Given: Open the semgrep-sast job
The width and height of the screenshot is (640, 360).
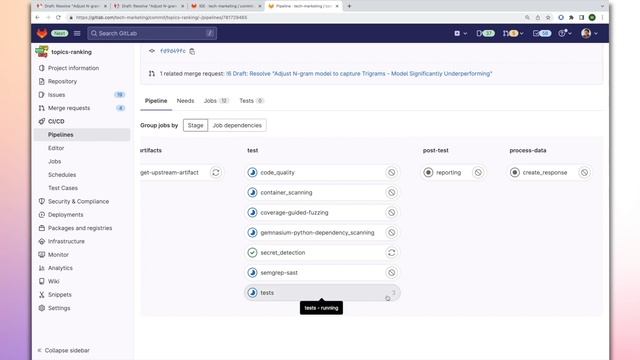Looking at the screenshot, I should click(x=279, y=273).
